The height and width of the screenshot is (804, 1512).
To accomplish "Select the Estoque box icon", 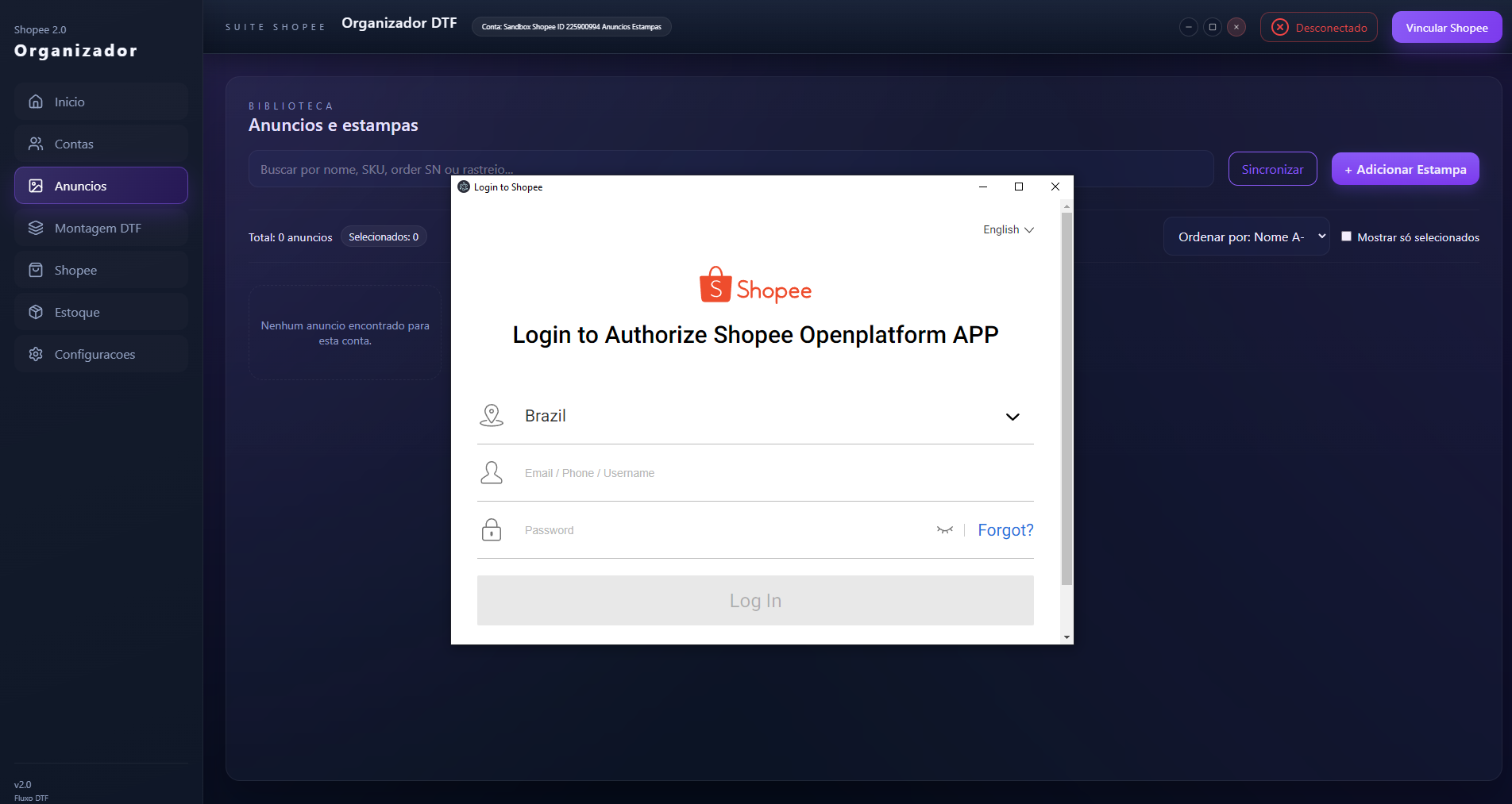I will (x=36, y=312).
